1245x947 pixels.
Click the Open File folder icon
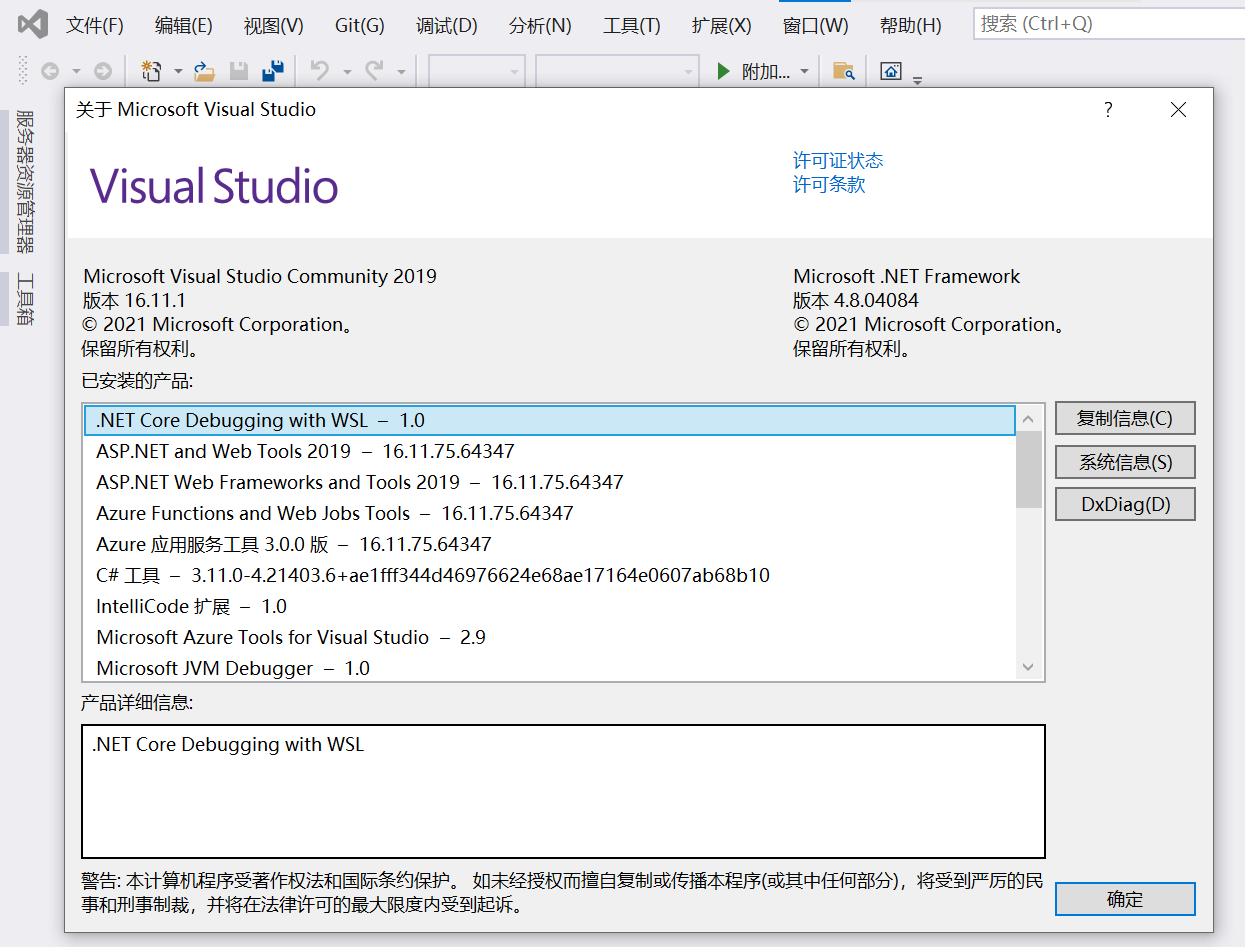[x=204, y=71]
